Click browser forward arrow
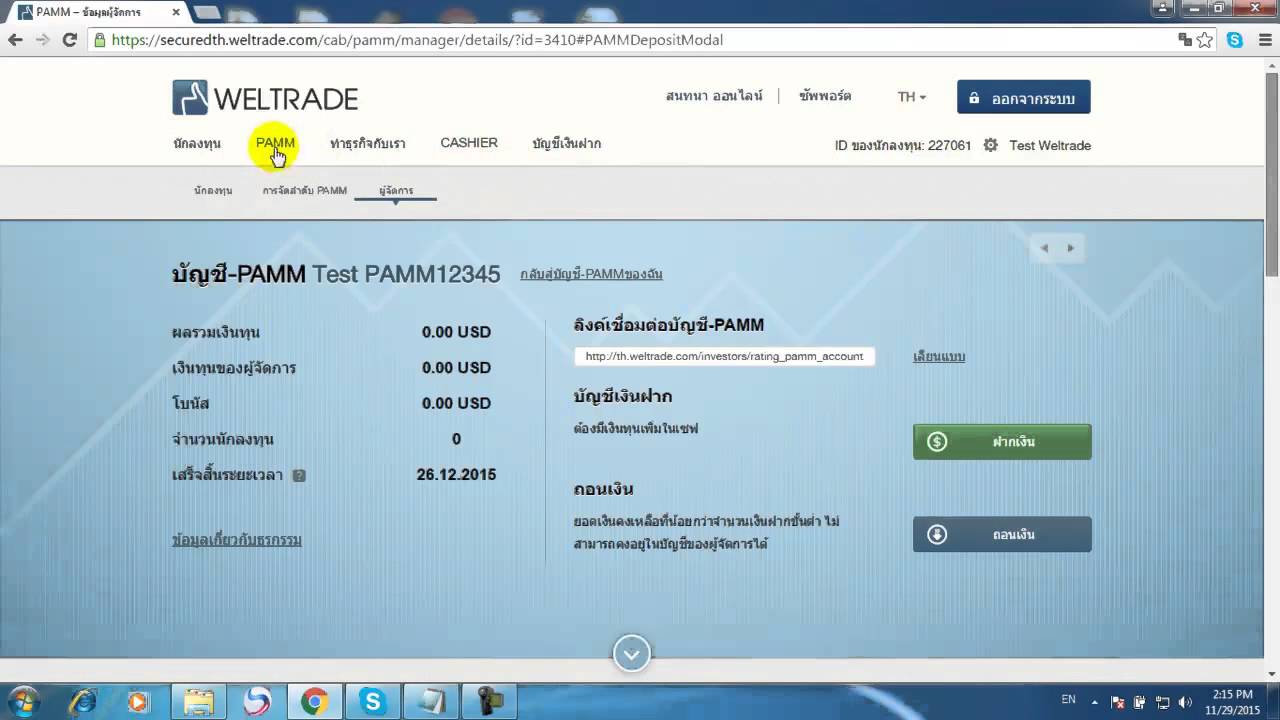The width and height of the screenshot is (1280, 720). pos(42,40)
